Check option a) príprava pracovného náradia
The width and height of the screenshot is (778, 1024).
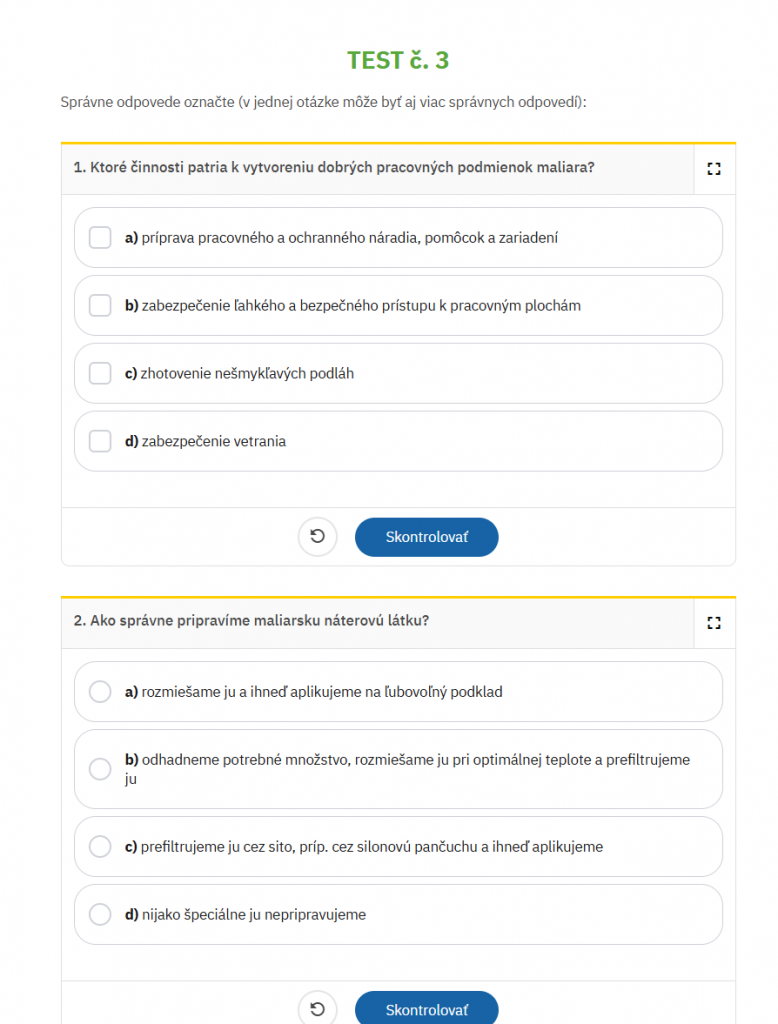(x=100, y=238)
